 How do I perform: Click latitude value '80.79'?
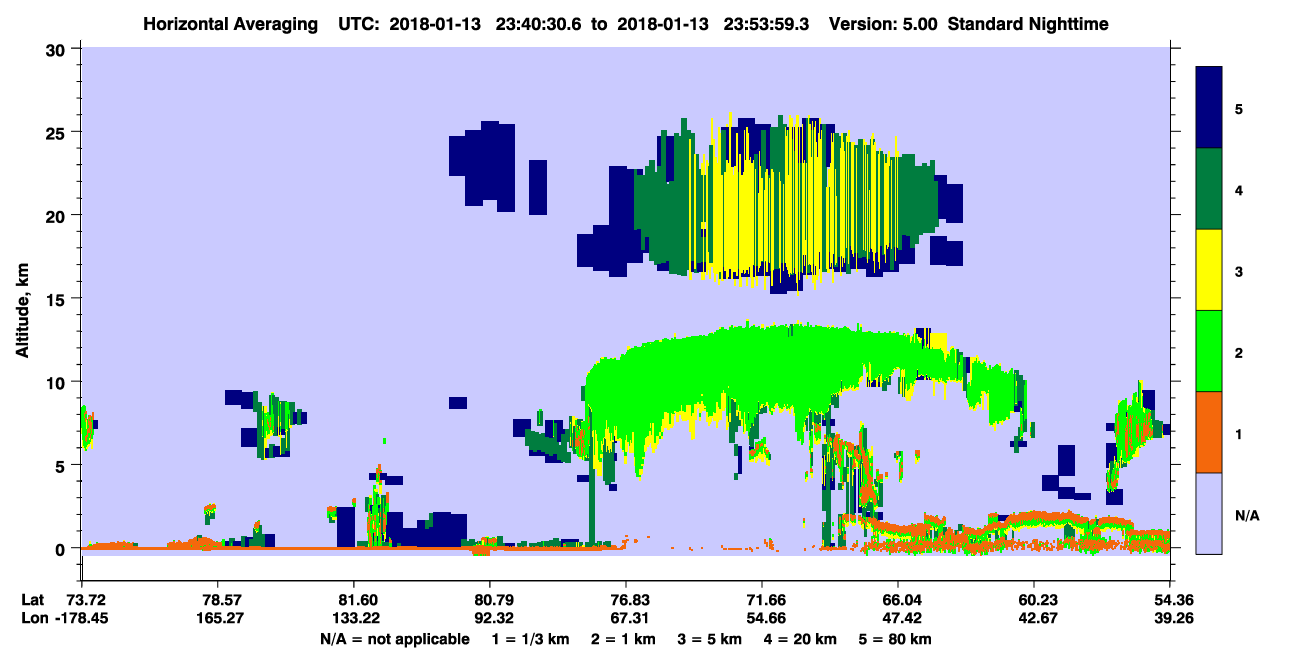point(489,600)
